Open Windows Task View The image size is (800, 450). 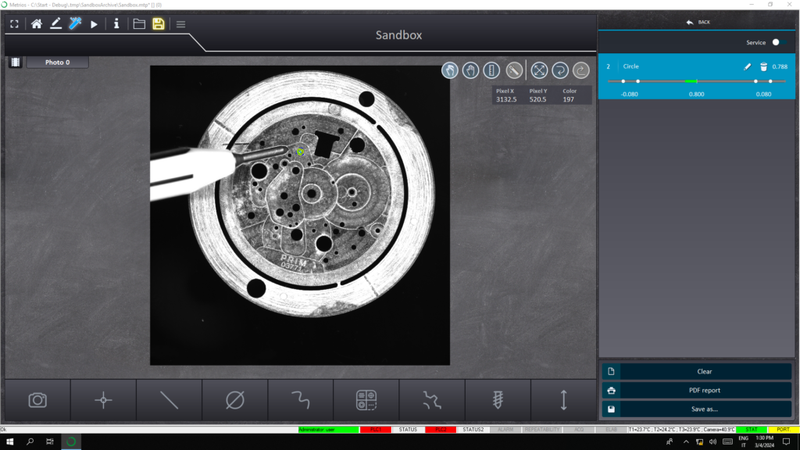pyautogui.click(x=50, y=442)
